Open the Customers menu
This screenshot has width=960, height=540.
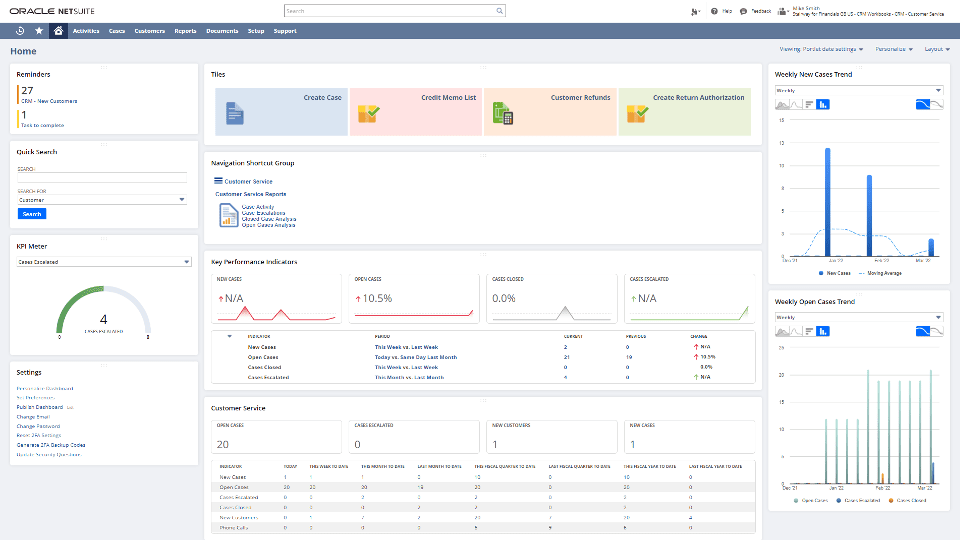[x=149, y=31]
